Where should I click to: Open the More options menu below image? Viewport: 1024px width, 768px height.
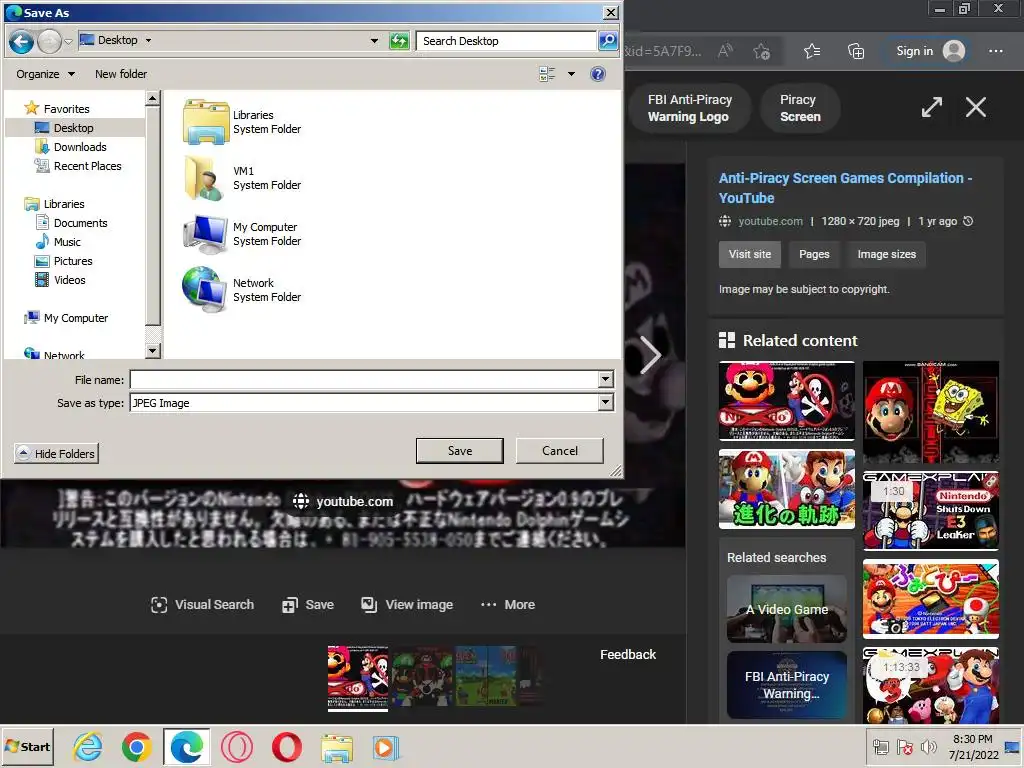coord(507,605)
